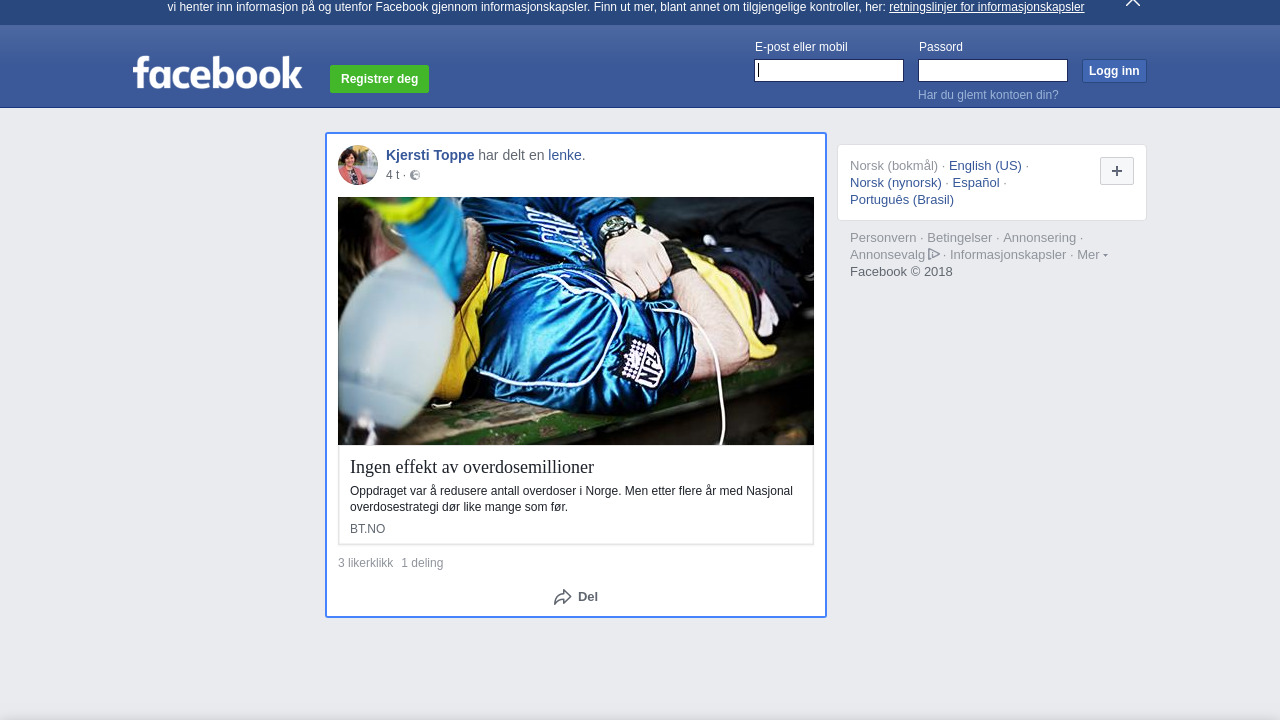Screen dimensions: 1280x720
Task: Open the Informasjonskapsler footer link
Action: pos(1008,254)
